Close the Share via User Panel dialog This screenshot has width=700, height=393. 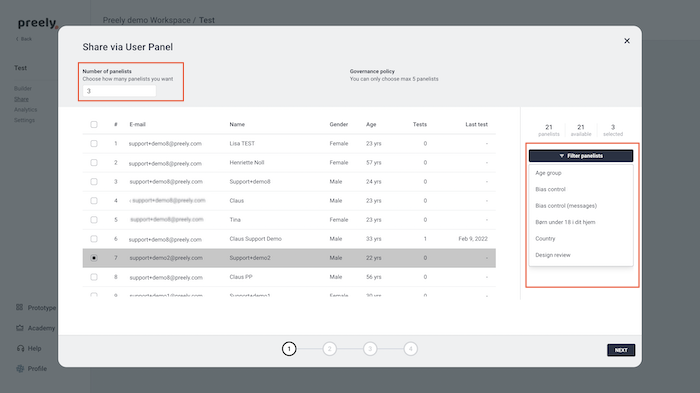[627, 41]
